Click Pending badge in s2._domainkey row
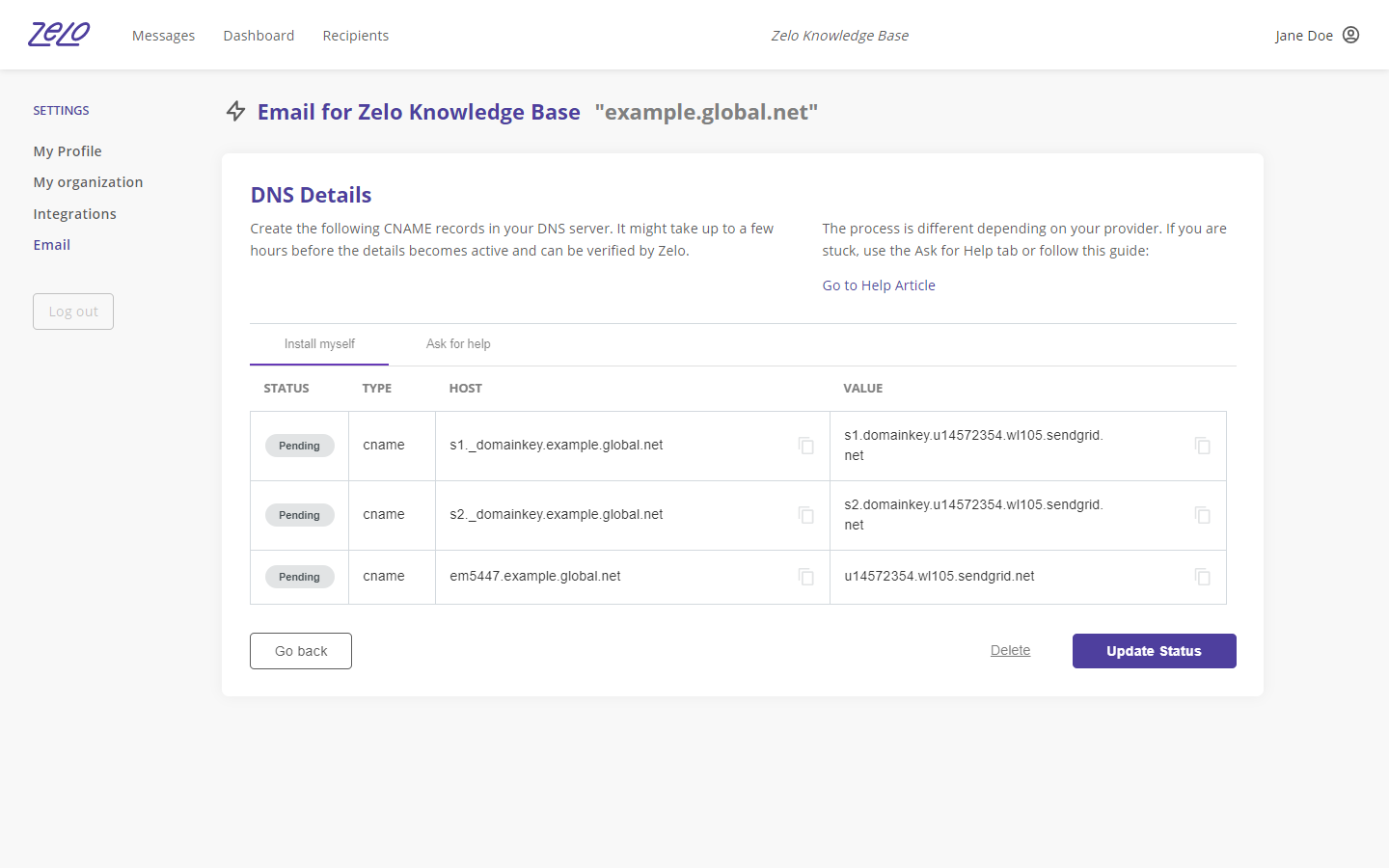The height and width of the screenshot is (868, 1389). pos(300,515)
